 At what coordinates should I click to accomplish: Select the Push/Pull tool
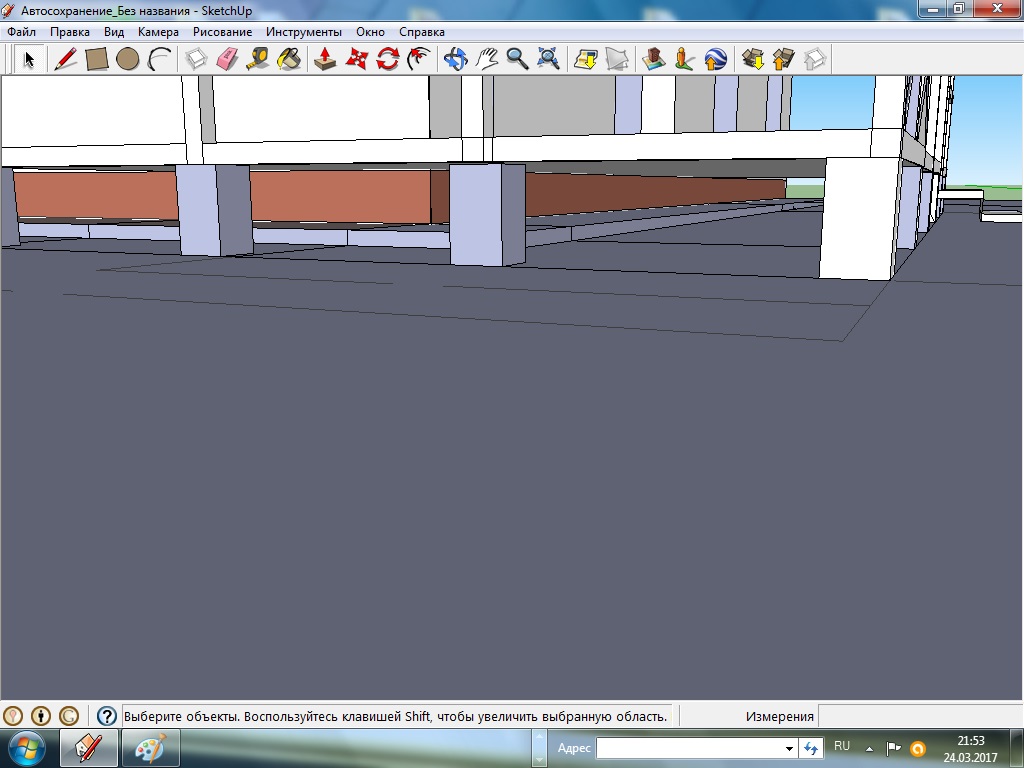(x=325, y=59)
